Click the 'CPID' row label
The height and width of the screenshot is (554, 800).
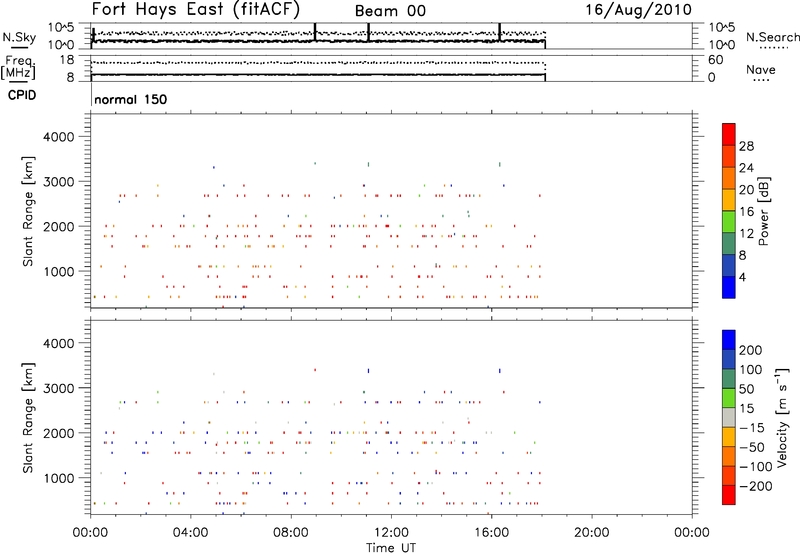coord(22,95)
